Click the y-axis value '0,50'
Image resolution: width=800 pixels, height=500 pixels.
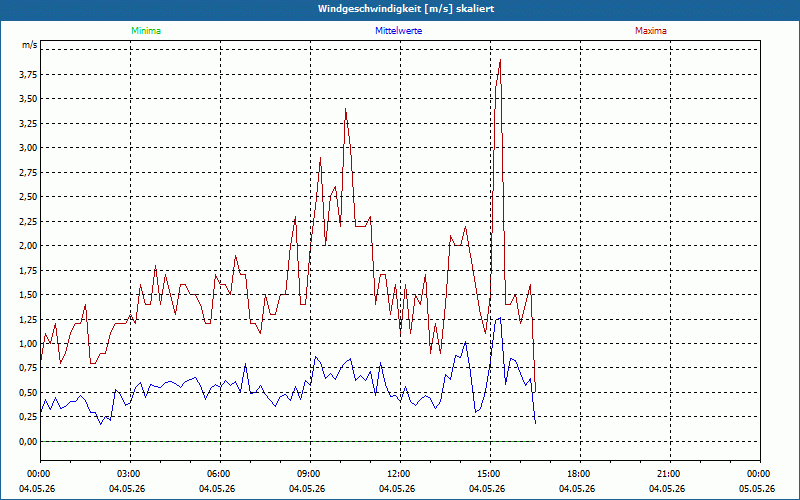click(28, 393)
